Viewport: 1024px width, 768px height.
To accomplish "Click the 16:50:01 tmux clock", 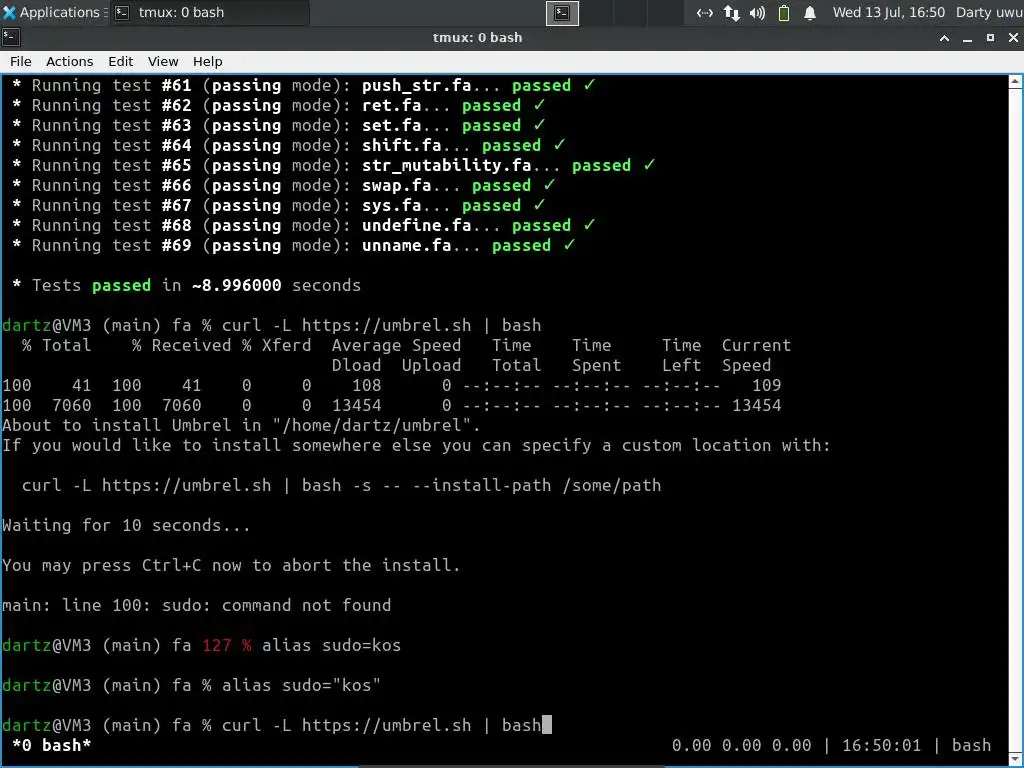I will pyautogui.click(x=881, y=745).
